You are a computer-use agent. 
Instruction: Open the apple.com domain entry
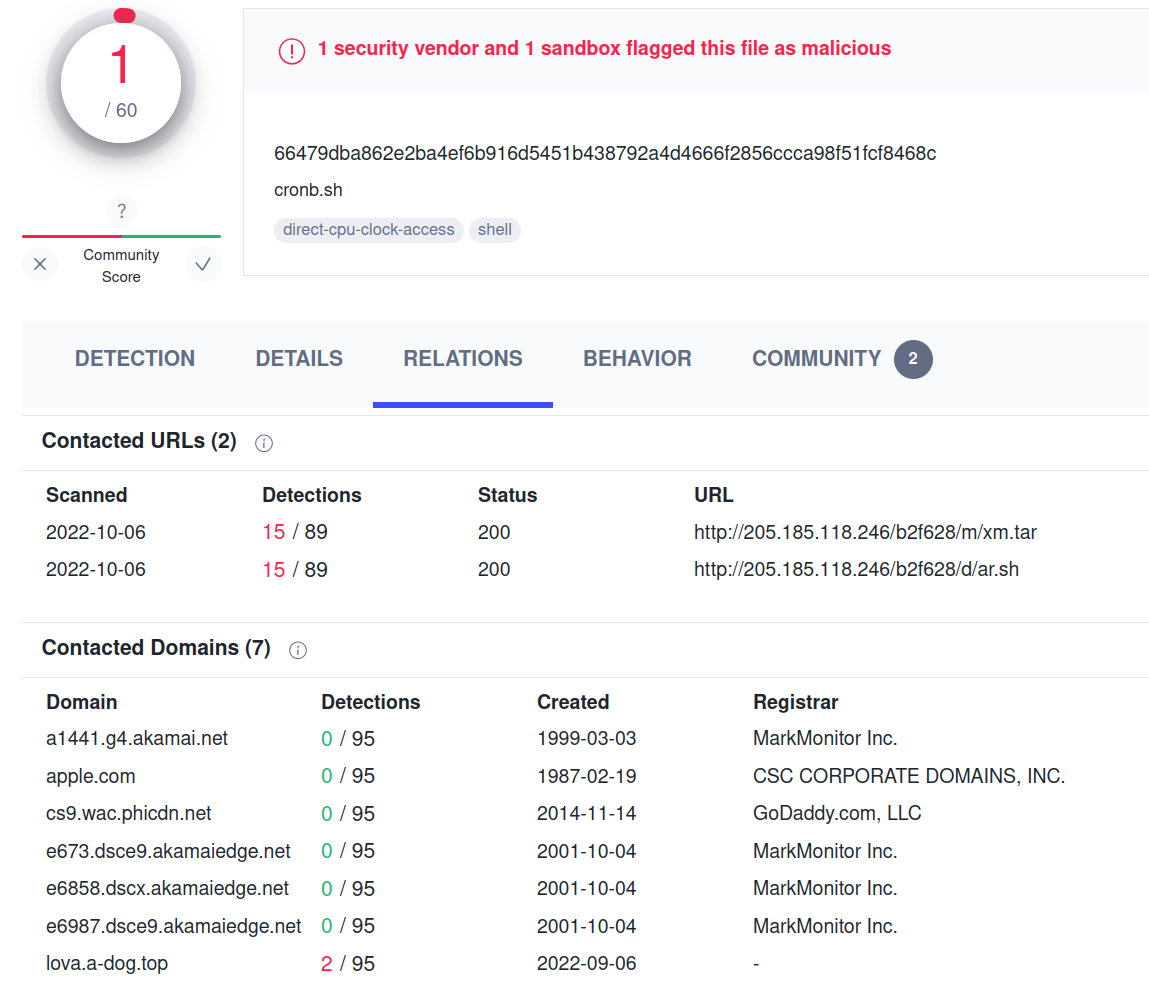point(91,776)
